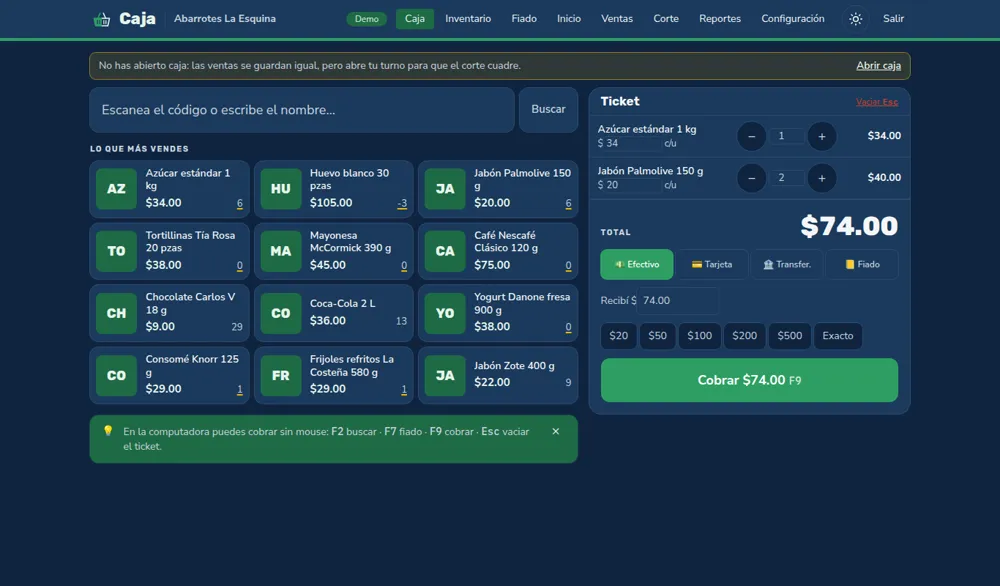
Task: Click Salir to log out
Action: [x=893, y=19]
